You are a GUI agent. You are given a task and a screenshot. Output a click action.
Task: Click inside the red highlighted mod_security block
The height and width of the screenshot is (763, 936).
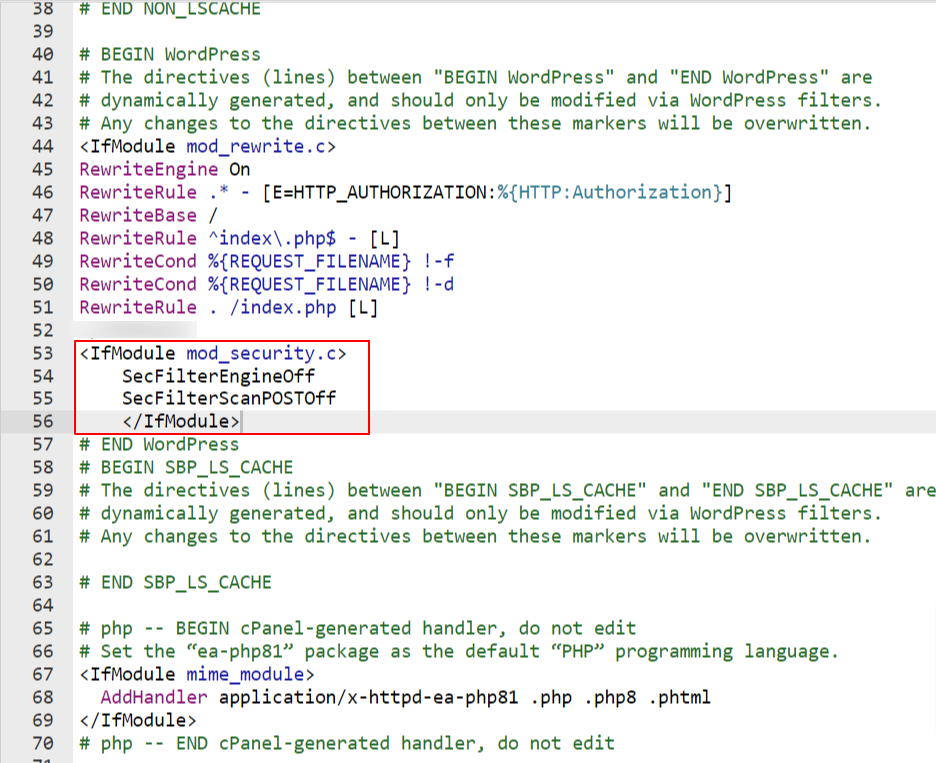tap(200, 388)
